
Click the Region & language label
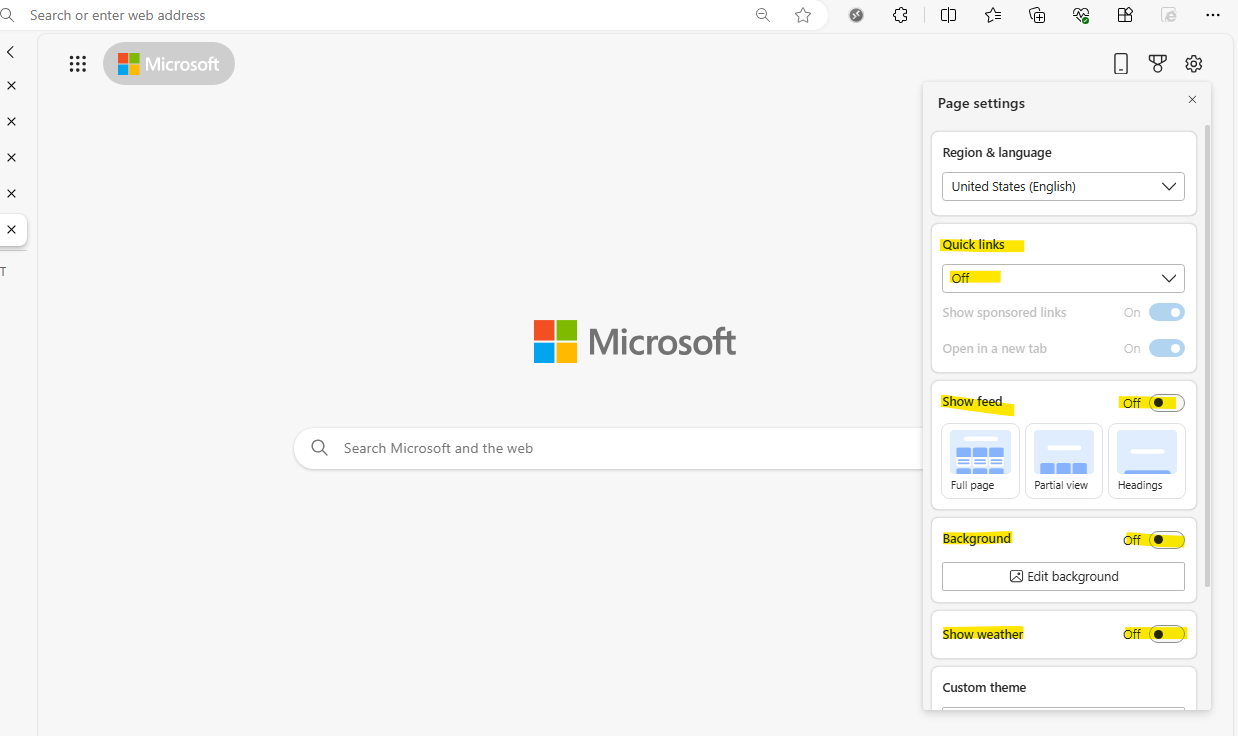(x=997, y=153)
